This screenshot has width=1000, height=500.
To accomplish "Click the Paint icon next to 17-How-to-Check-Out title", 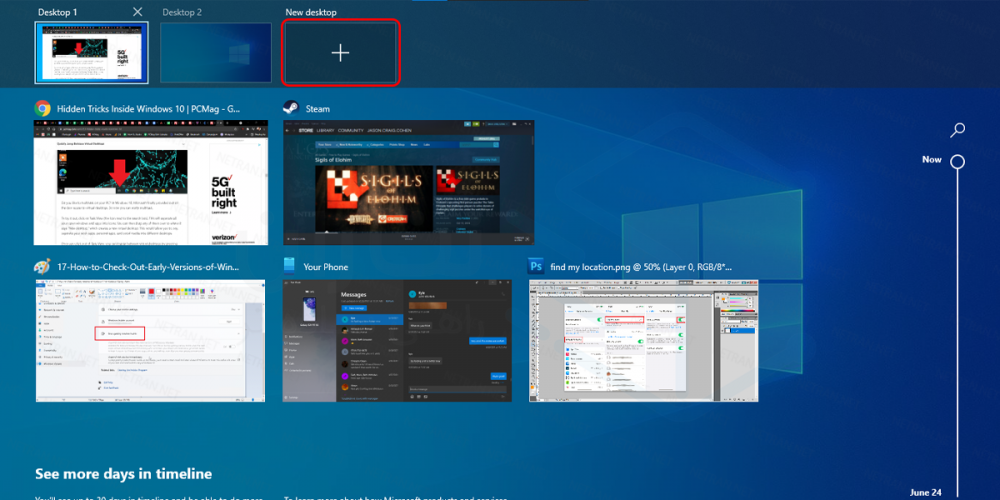I will (43, 267).
